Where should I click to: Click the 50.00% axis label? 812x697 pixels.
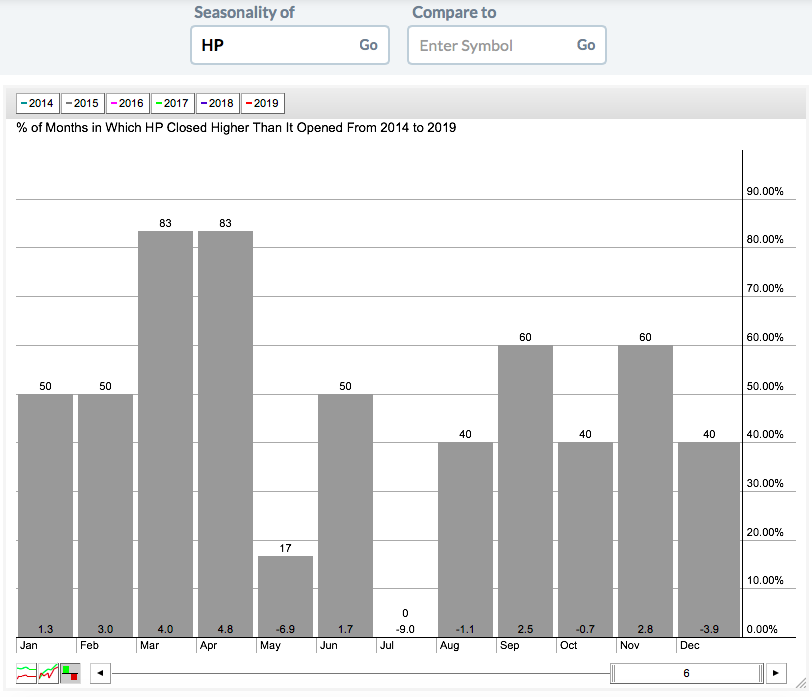765,386
